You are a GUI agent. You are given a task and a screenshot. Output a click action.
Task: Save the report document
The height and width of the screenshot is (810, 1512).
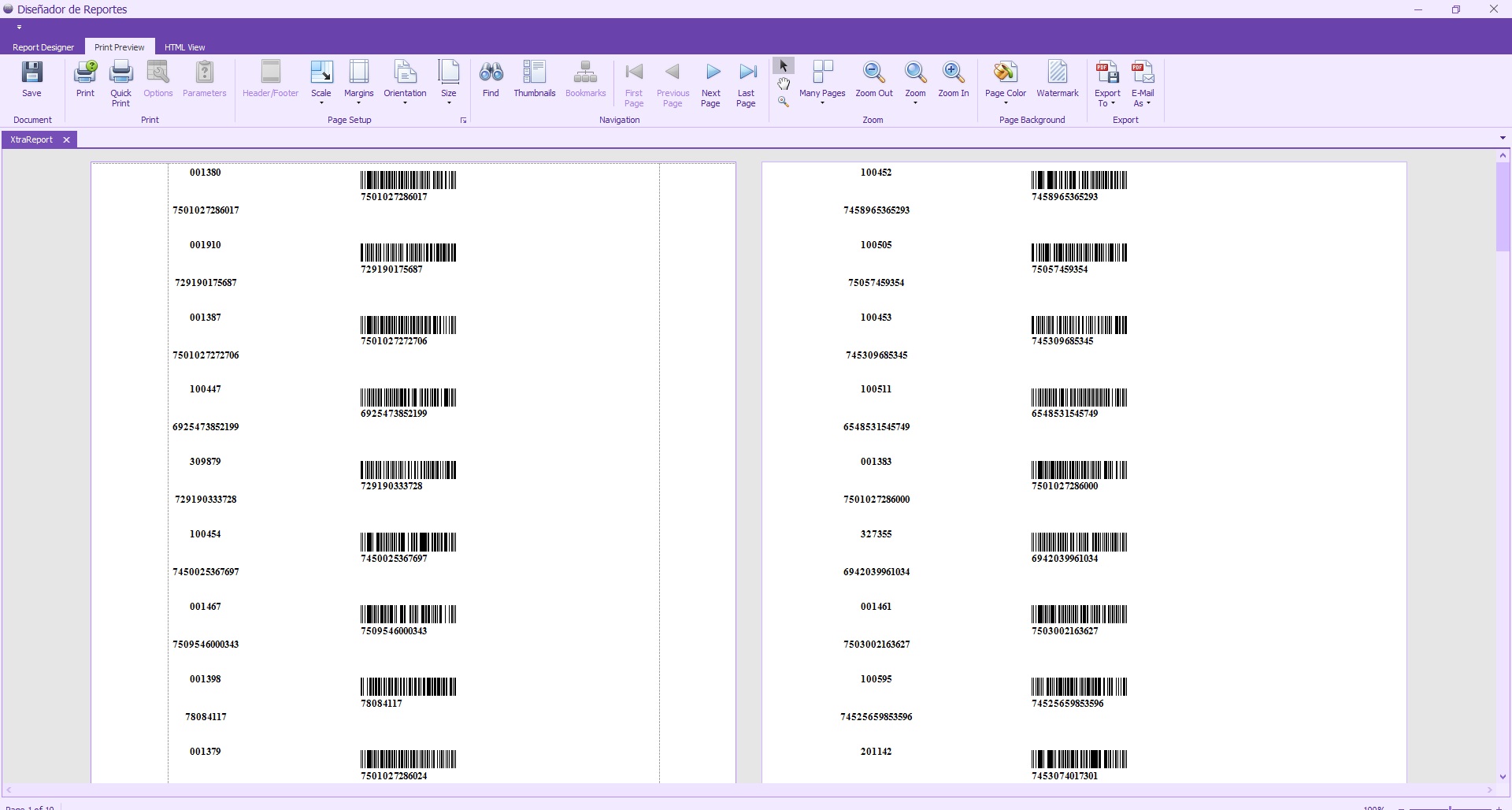[x=31, y=79]
